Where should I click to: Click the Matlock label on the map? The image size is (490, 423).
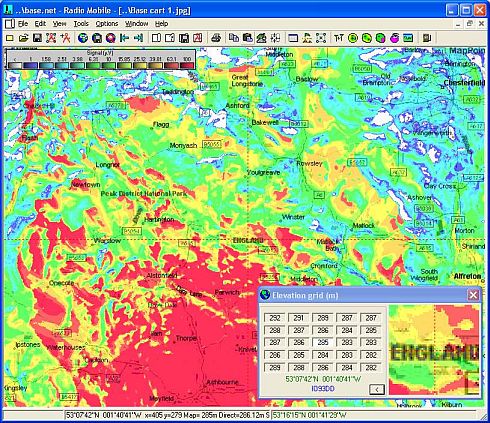[364, 226]
